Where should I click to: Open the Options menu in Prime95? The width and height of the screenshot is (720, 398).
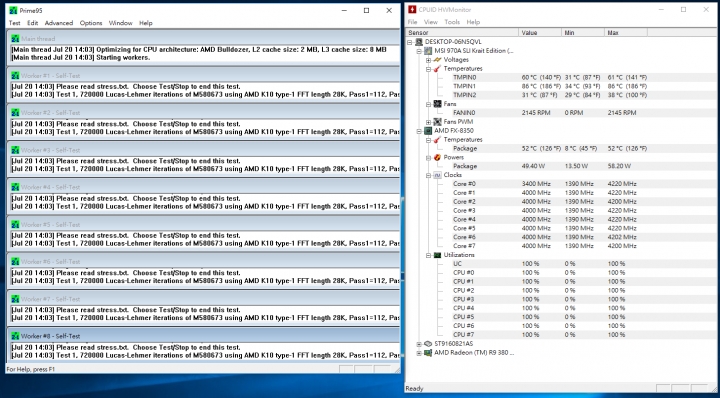[x=91, y=23]
